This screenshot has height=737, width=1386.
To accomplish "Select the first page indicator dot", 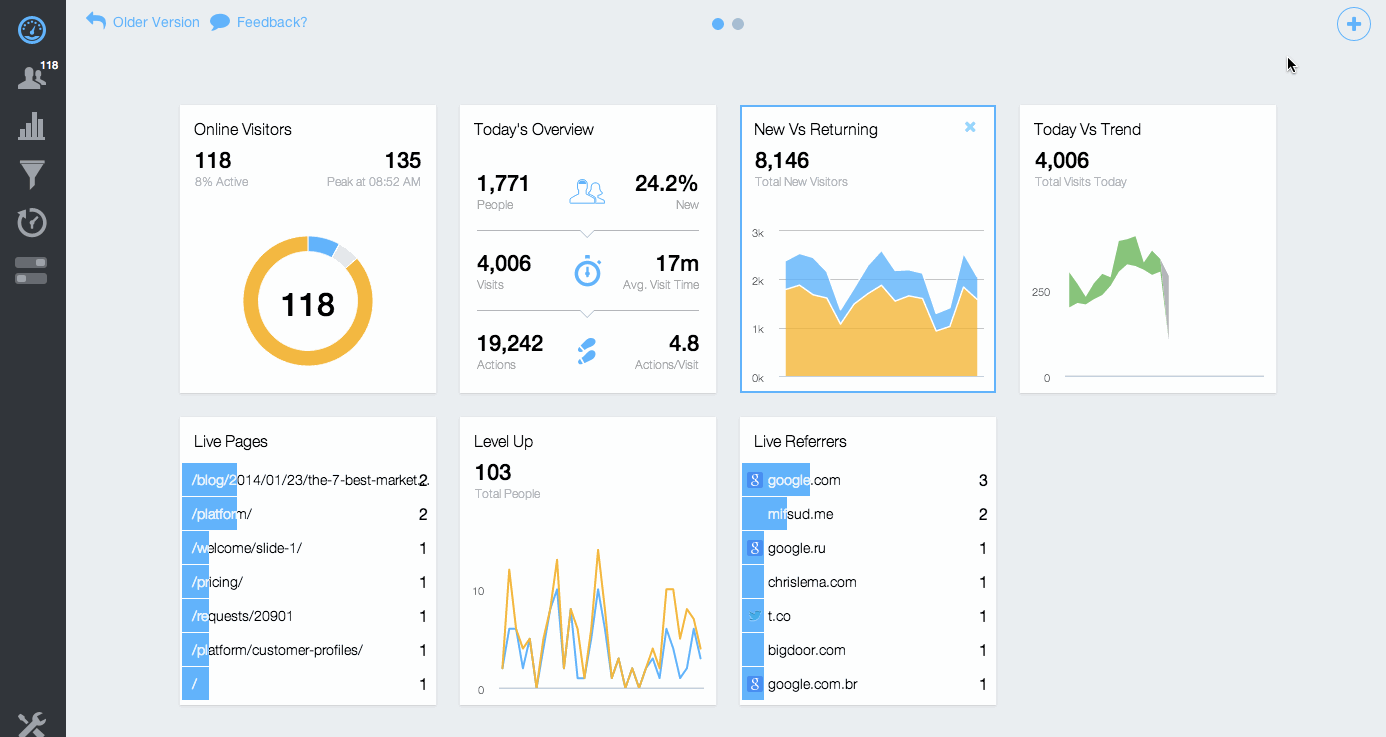I will pos(717,23).
